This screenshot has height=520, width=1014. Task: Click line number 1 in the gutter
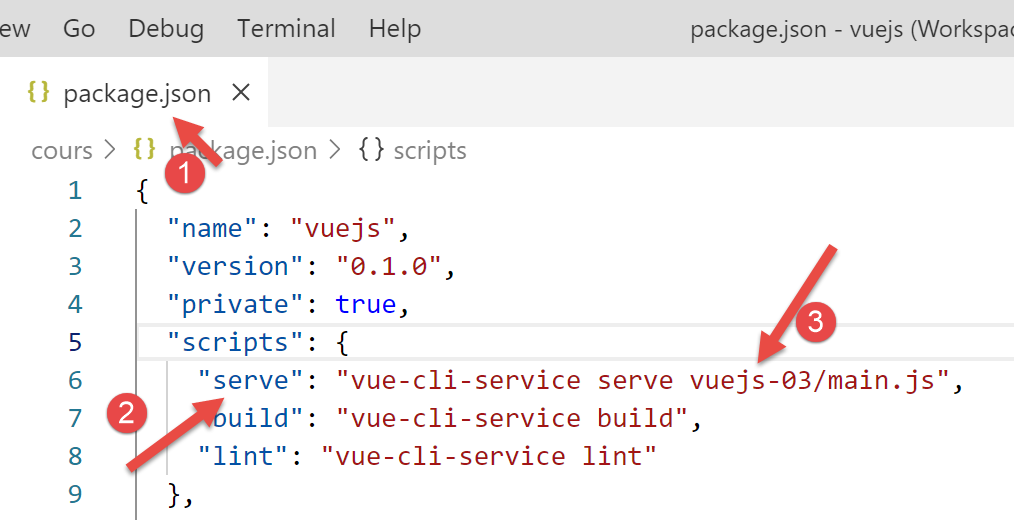pos(74,191)
